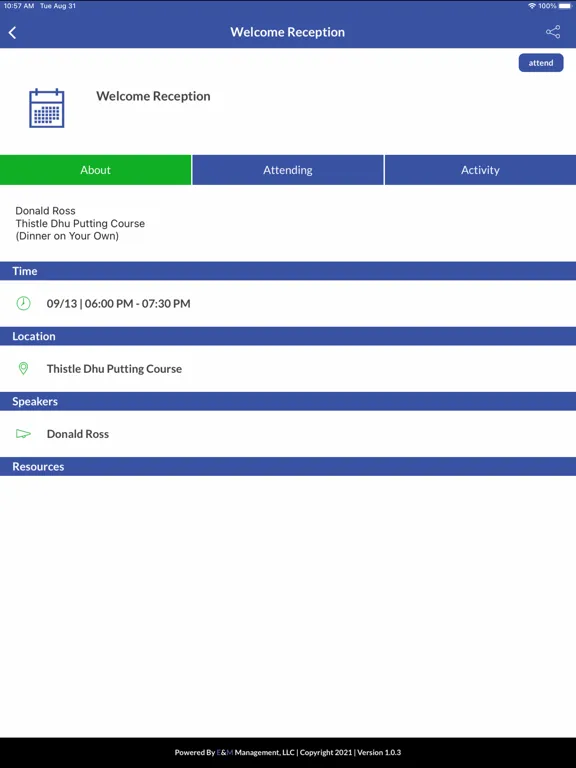Tap the Powered By E&M Management footer
The image size is (576, 768).
click(288, 752)
